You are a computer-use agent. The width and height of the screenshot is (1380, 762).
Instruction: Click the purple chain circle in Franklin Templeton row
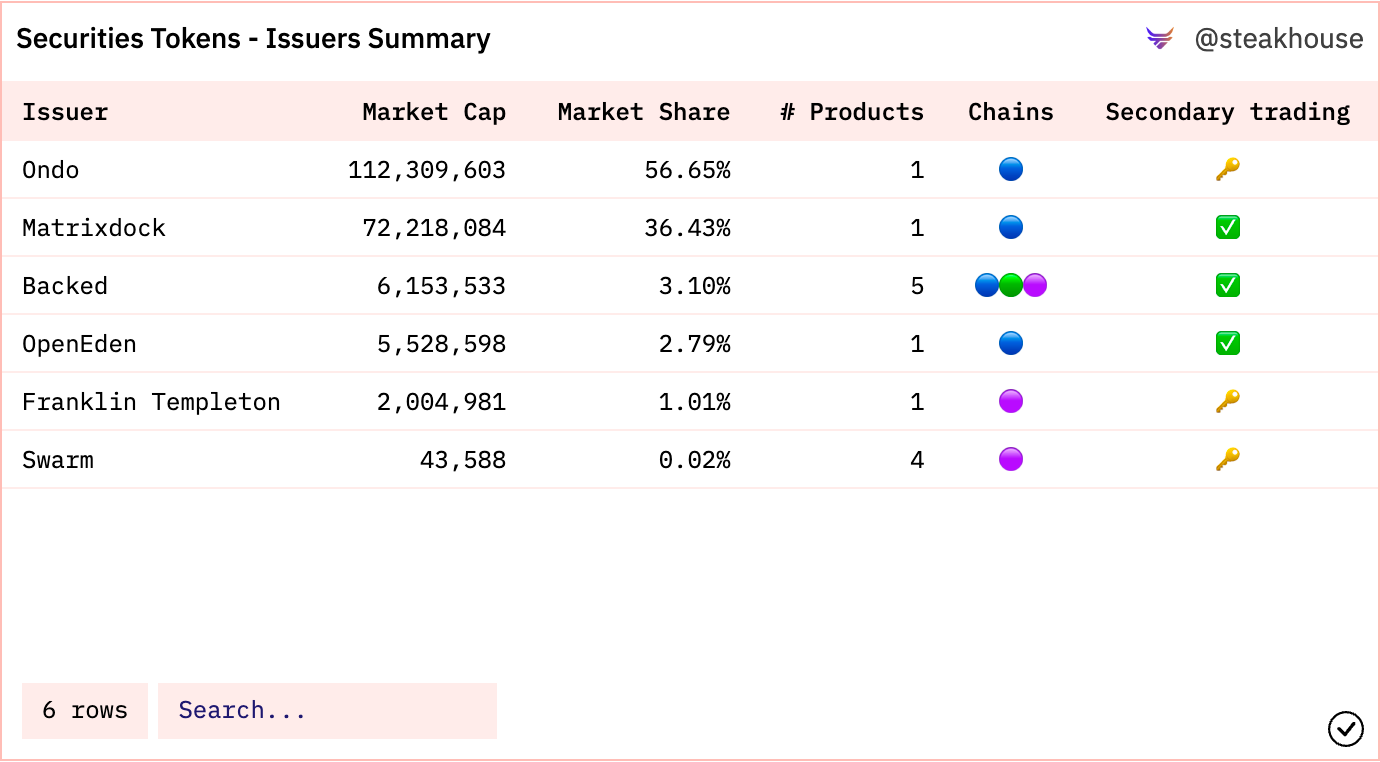click(x=1011, y=402)
